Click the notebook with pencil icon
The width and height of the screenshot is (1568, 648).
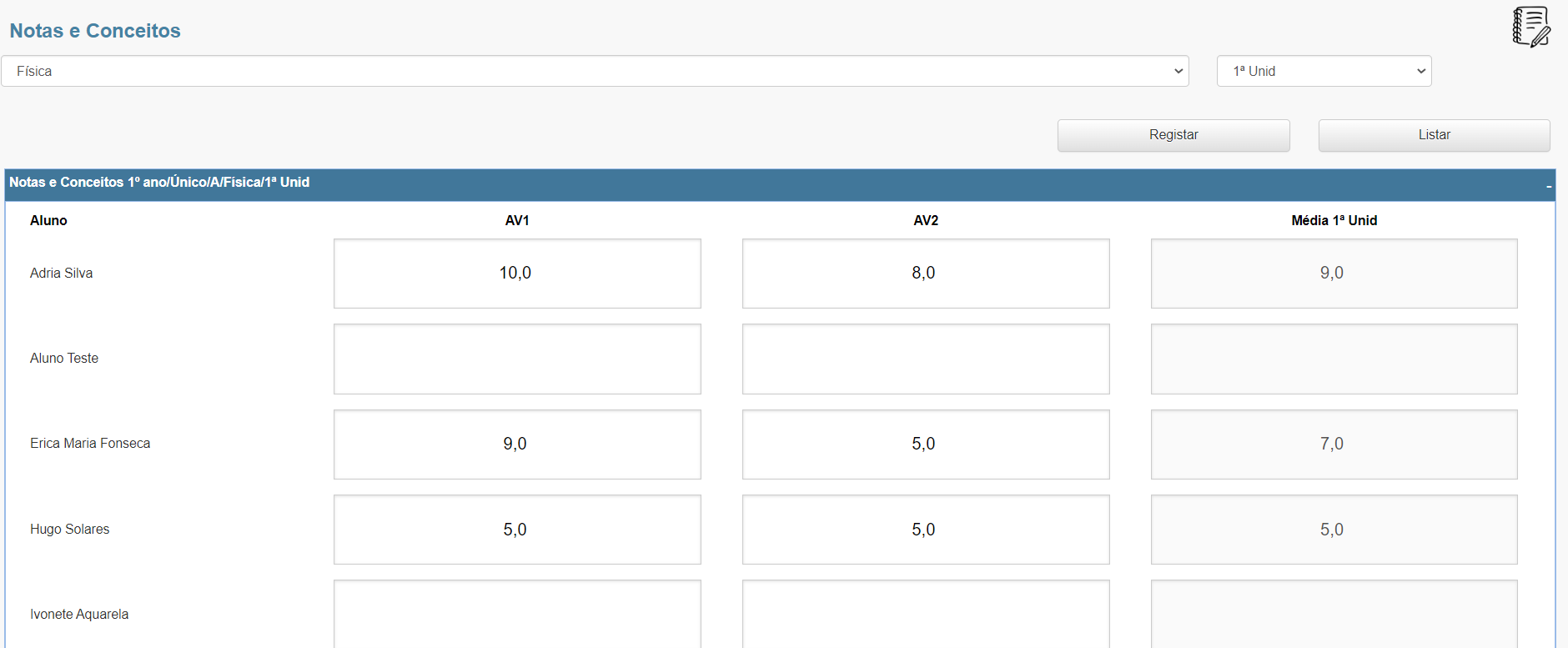coord(1531,27)
